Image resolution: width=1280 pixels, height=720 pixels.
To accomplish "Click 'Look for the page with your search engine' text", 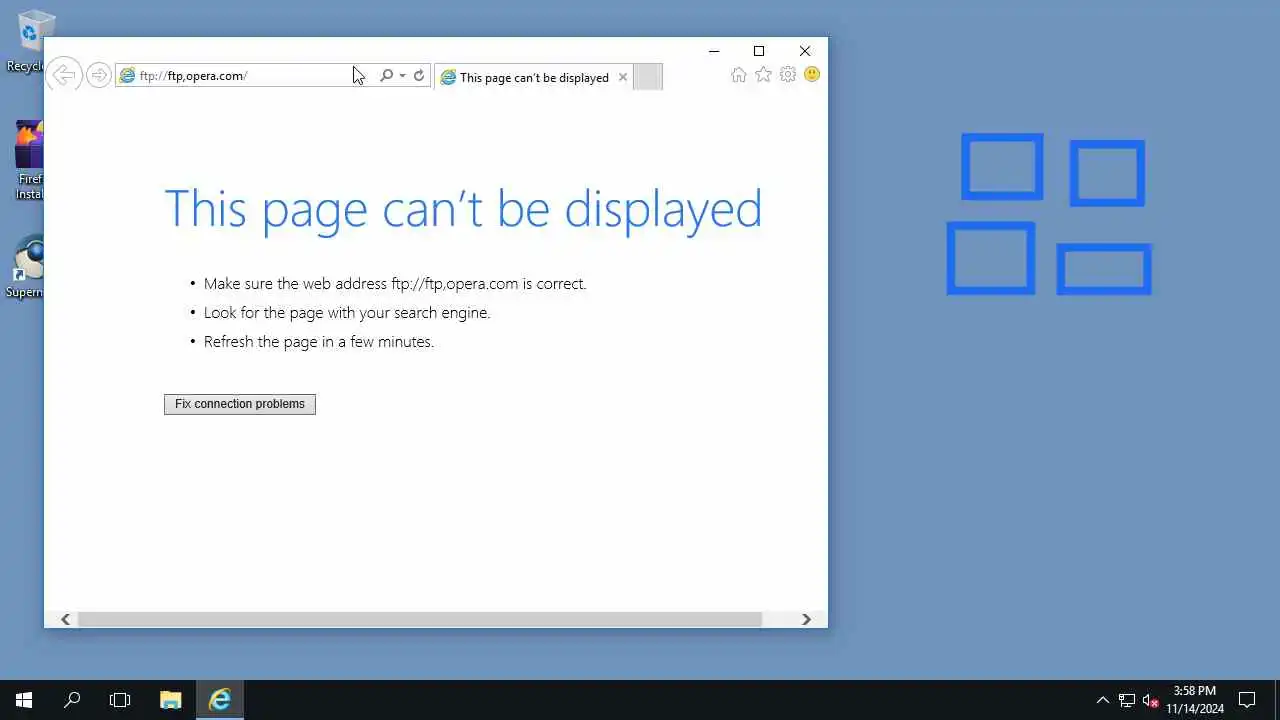I will pyautogui.click(x=347, y=313).
